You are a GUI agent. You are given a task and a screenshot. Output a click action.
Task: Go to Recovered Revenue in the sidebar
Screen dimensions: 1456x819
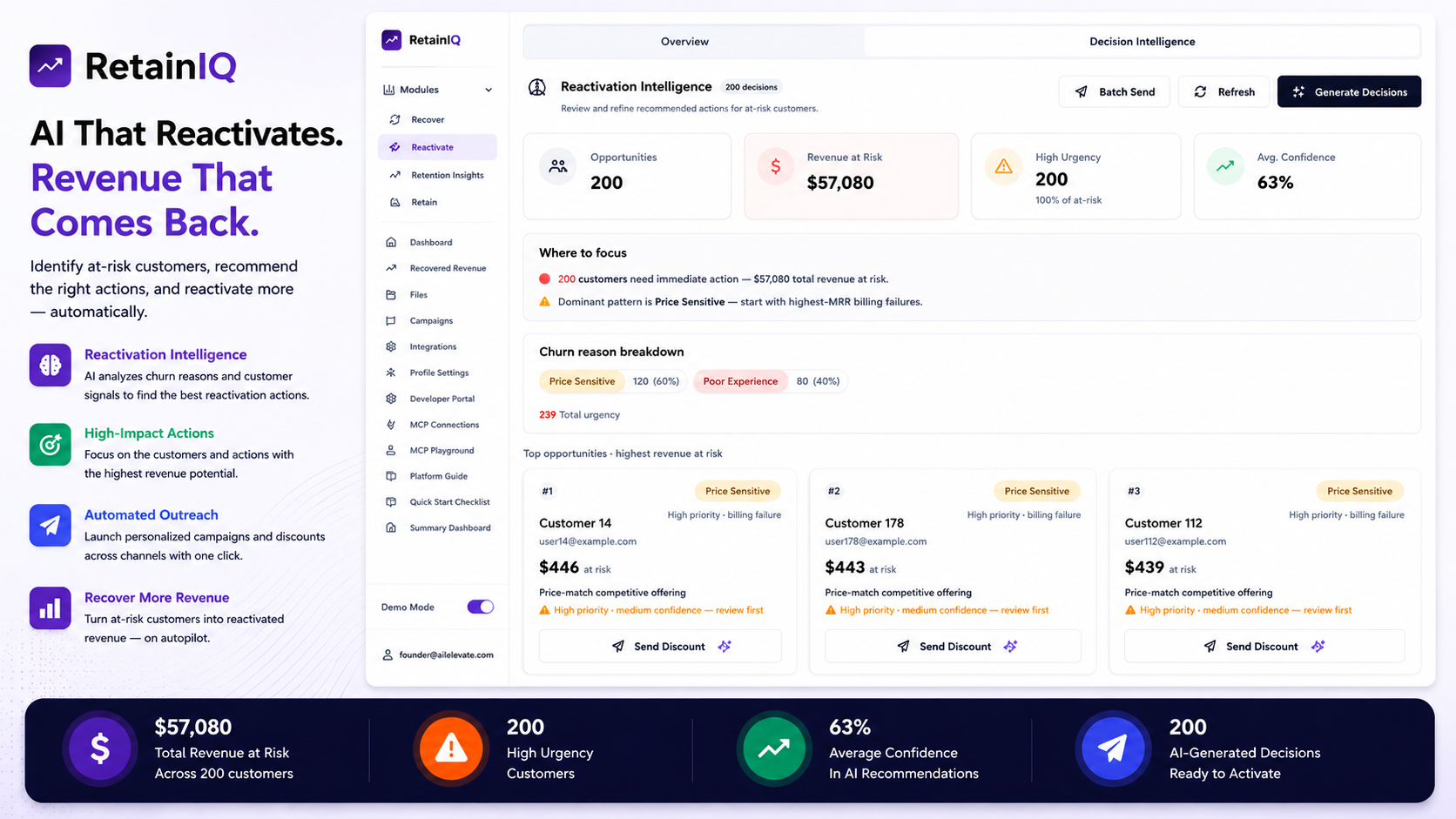[x=437, y=268]
